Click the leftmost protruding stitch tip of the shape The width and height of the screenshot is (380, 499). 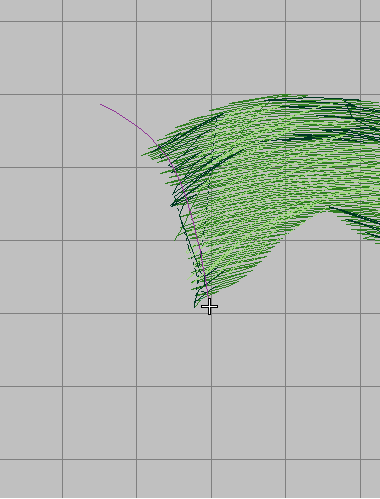point(143,155)
